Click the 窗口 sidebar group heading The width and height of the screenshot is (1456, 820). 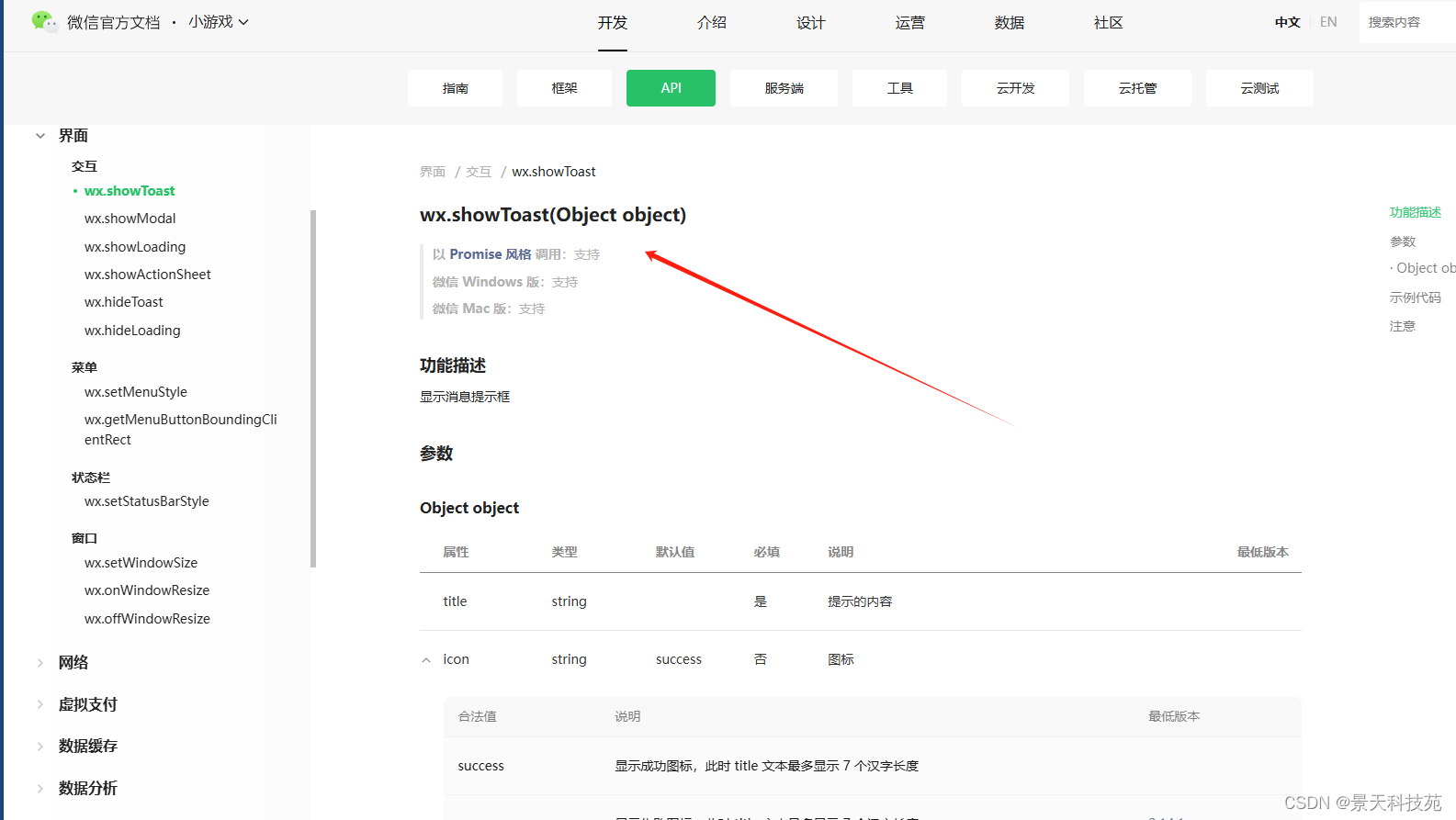pyautogui.click(x=85, y=538)
